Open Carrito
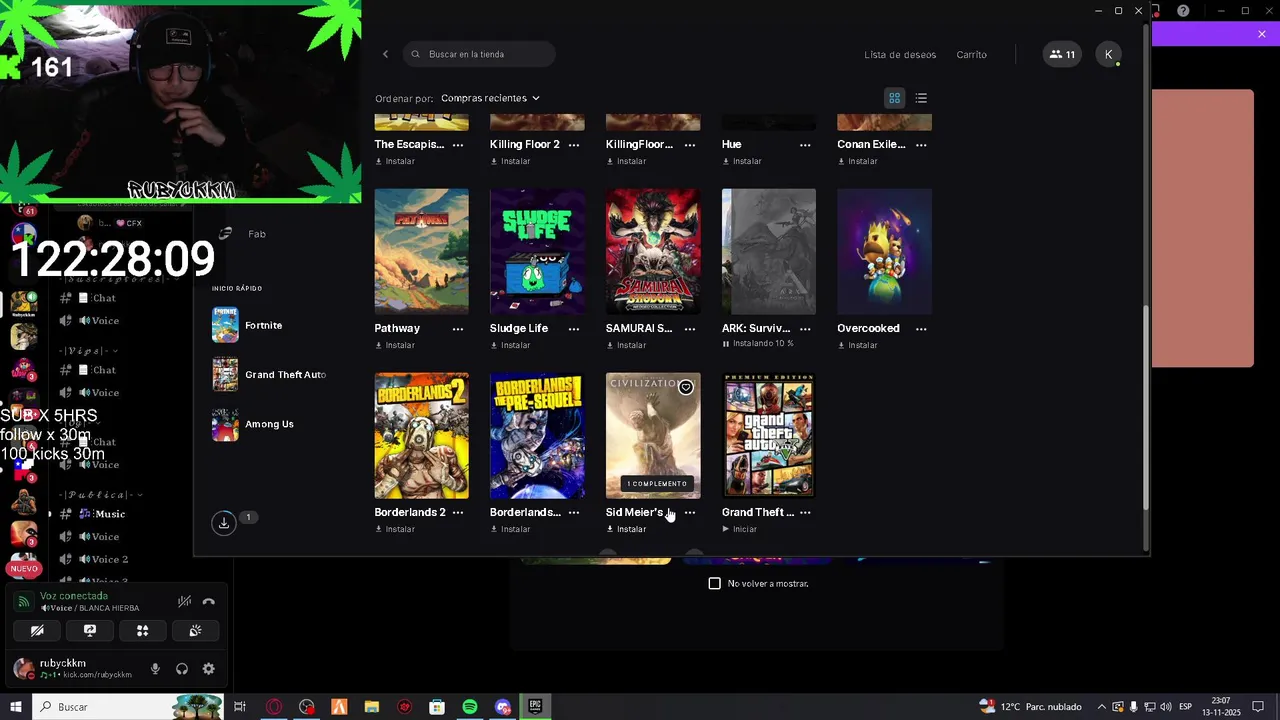The image size is (1280, 720). (971, 54)
